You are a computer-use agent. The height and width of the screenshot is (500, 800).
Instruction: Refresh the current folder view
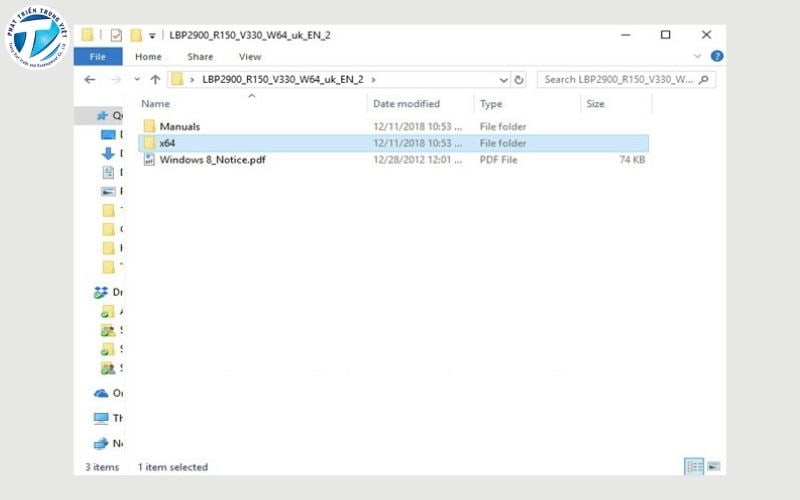point(519,79)
